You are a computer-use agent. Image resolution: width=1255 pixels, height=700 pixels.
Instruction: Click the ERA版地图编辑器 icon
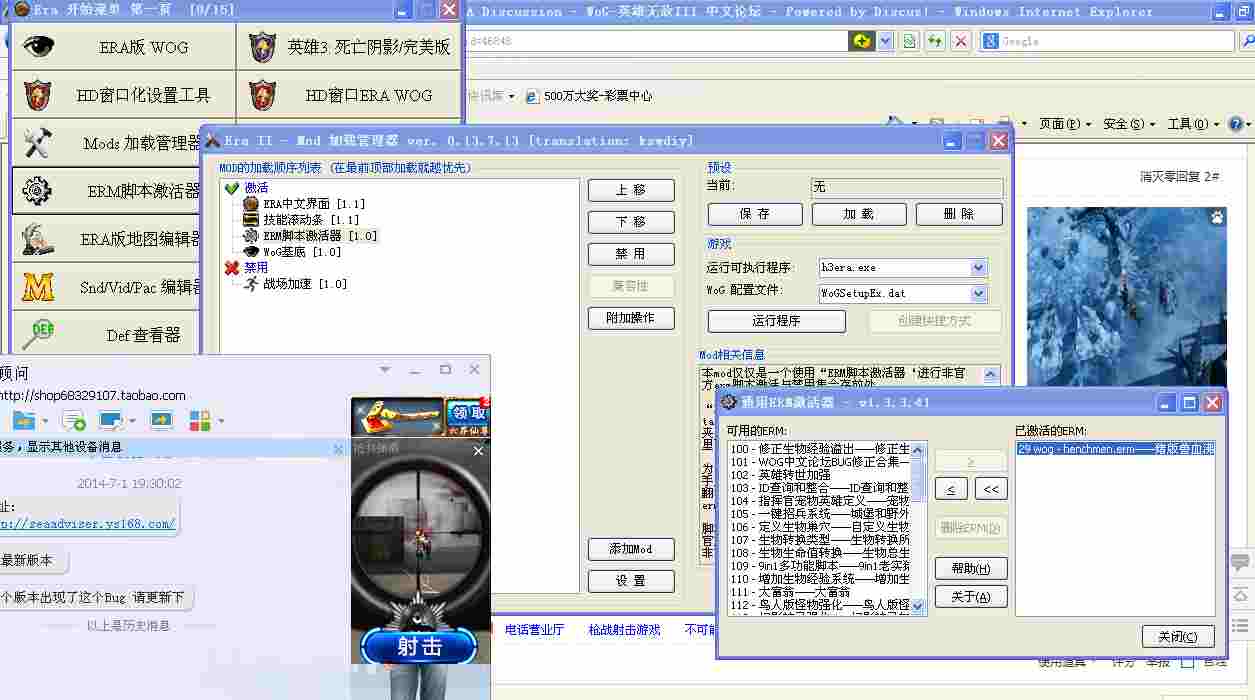click(38, 238)
